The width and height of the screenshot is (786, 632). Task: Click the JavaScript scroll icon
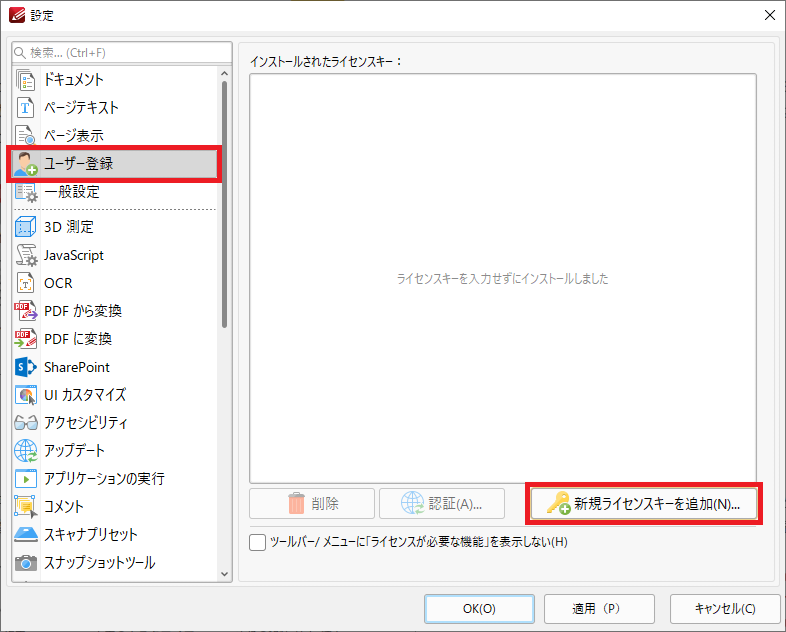[x=26, y=255]
